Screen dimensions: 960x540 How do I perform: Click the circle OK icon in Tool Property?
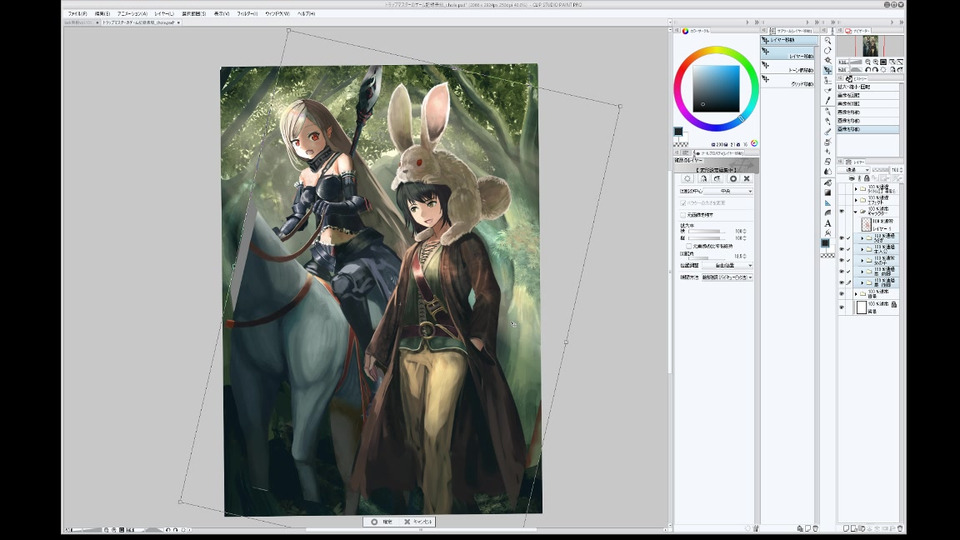pos(733,179)
